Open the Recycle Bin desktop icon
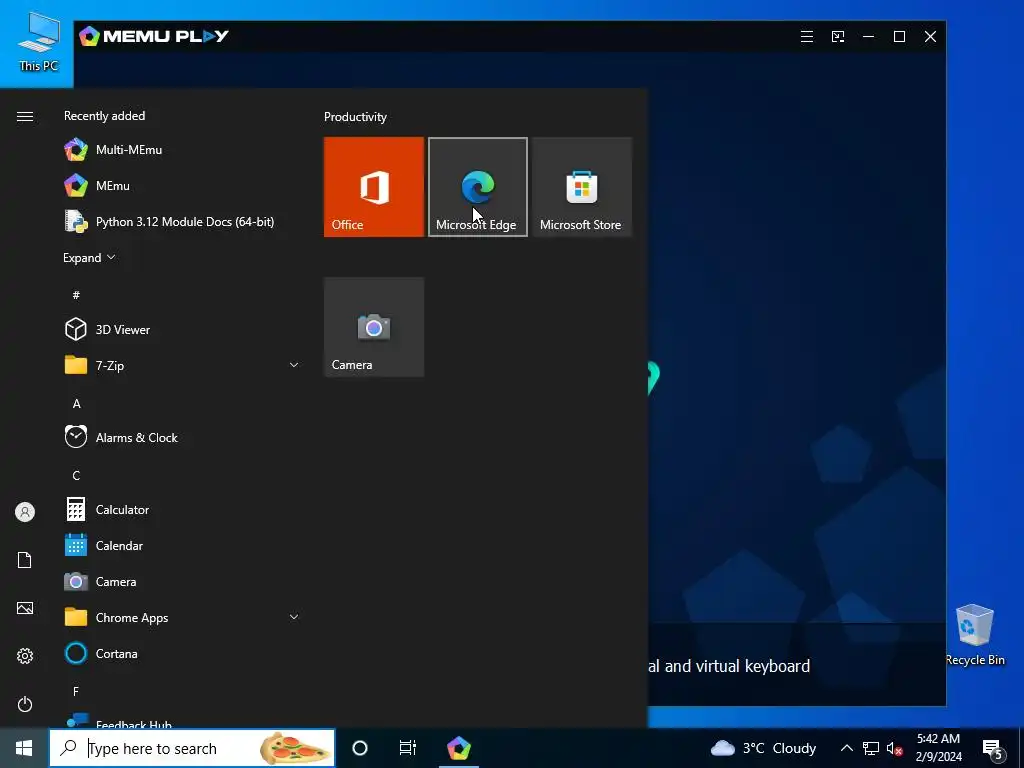 tap(975, 635)
